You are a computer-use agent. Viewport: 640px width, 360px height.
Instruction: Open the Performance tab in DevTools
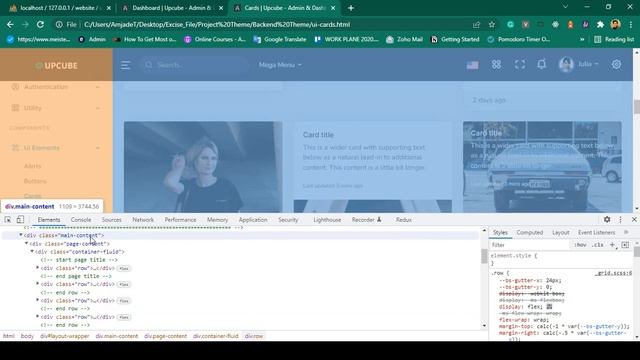coord(180,220)
